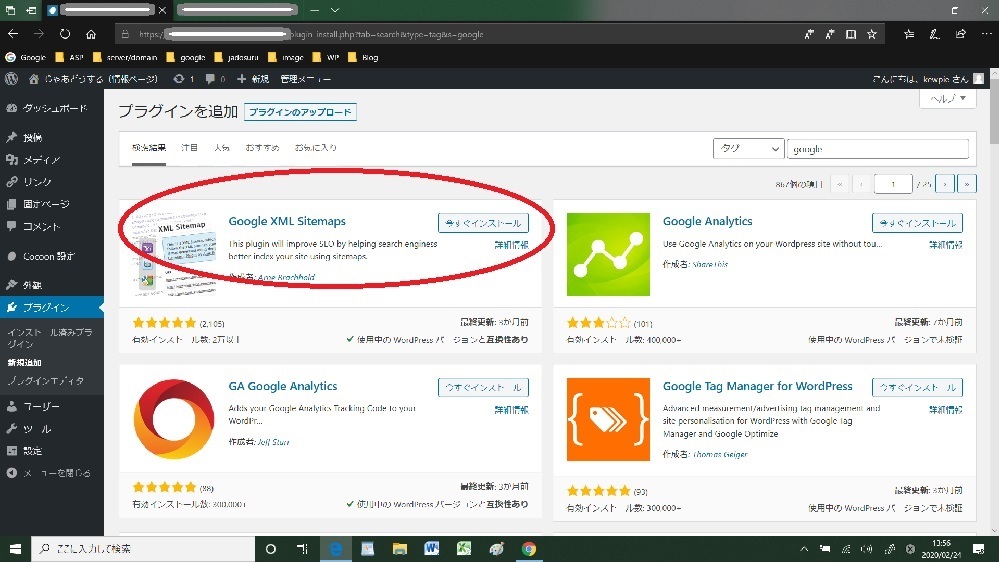Click the plugin search field containing google

(877, 148)
